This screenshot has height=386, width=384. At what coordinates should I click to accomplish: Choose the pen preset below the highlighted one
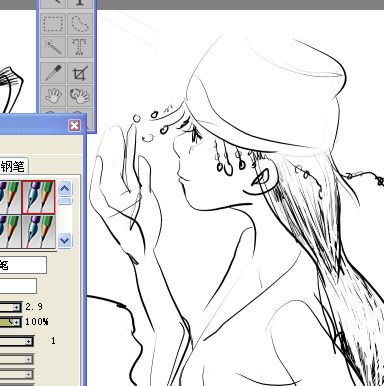click(38, 231)
